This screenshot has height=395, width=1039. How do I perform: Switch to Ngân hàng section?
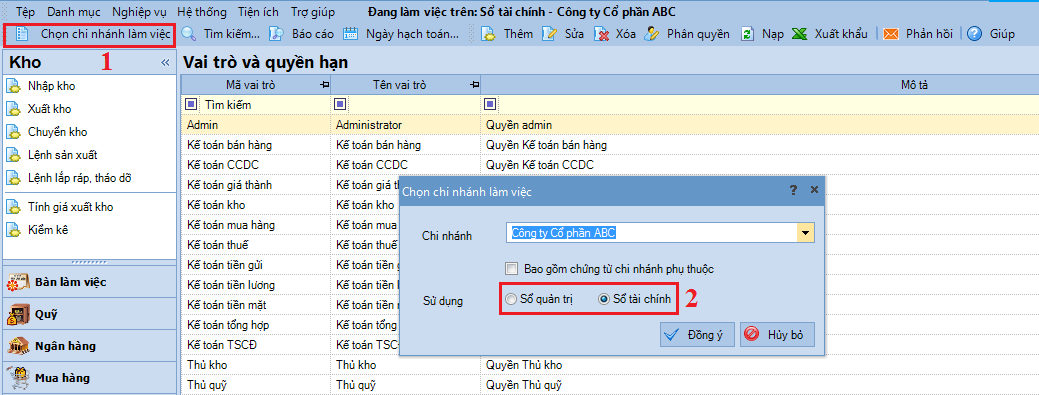pyautogui.click(x=89, y=346)
